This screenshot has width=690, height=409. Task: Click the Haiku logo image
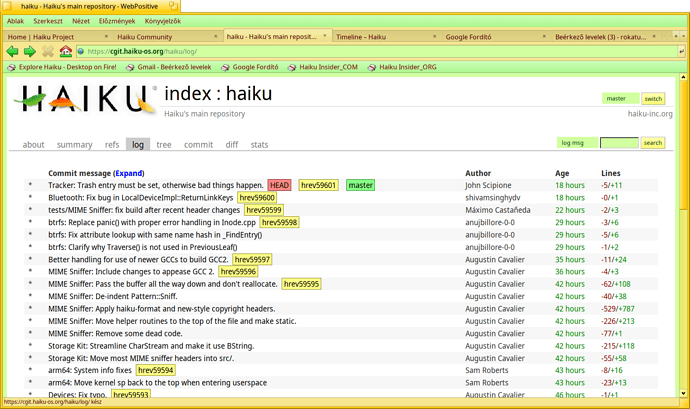(86, 98)
